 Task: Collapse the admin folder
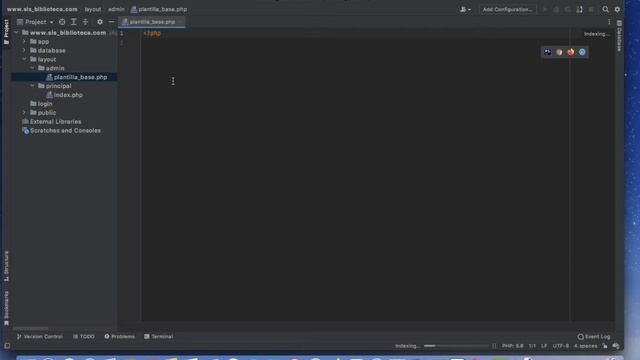[x=32, y=68]
